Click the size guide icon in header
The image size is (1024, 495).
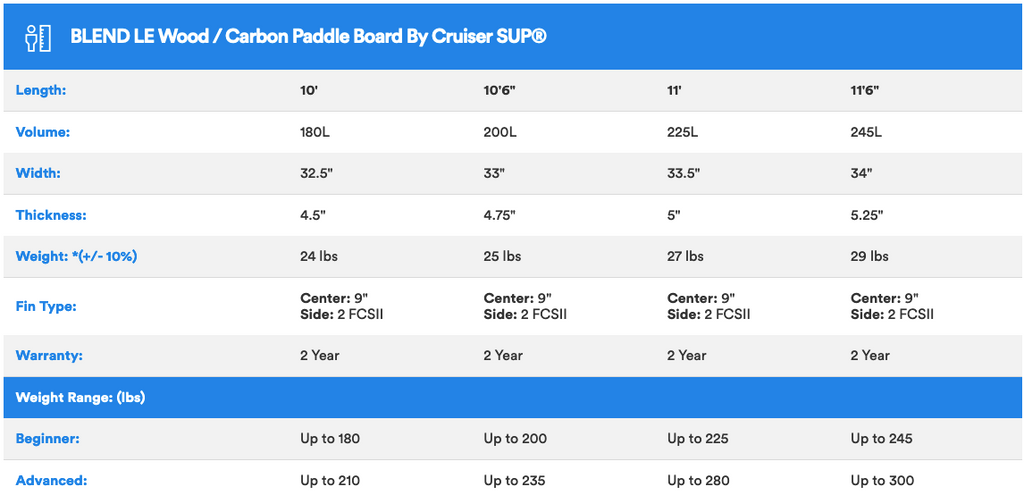tap(38, 37)
